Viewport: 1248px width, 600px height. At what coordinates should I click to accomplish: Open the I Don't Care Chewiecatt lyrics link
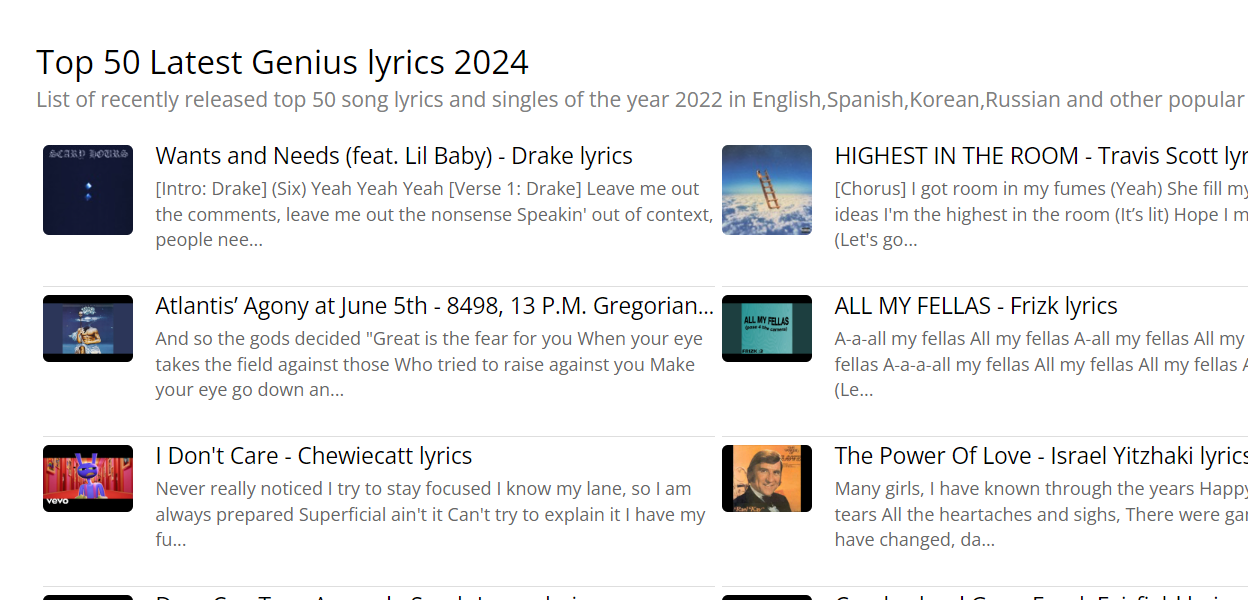pos(314,456)
